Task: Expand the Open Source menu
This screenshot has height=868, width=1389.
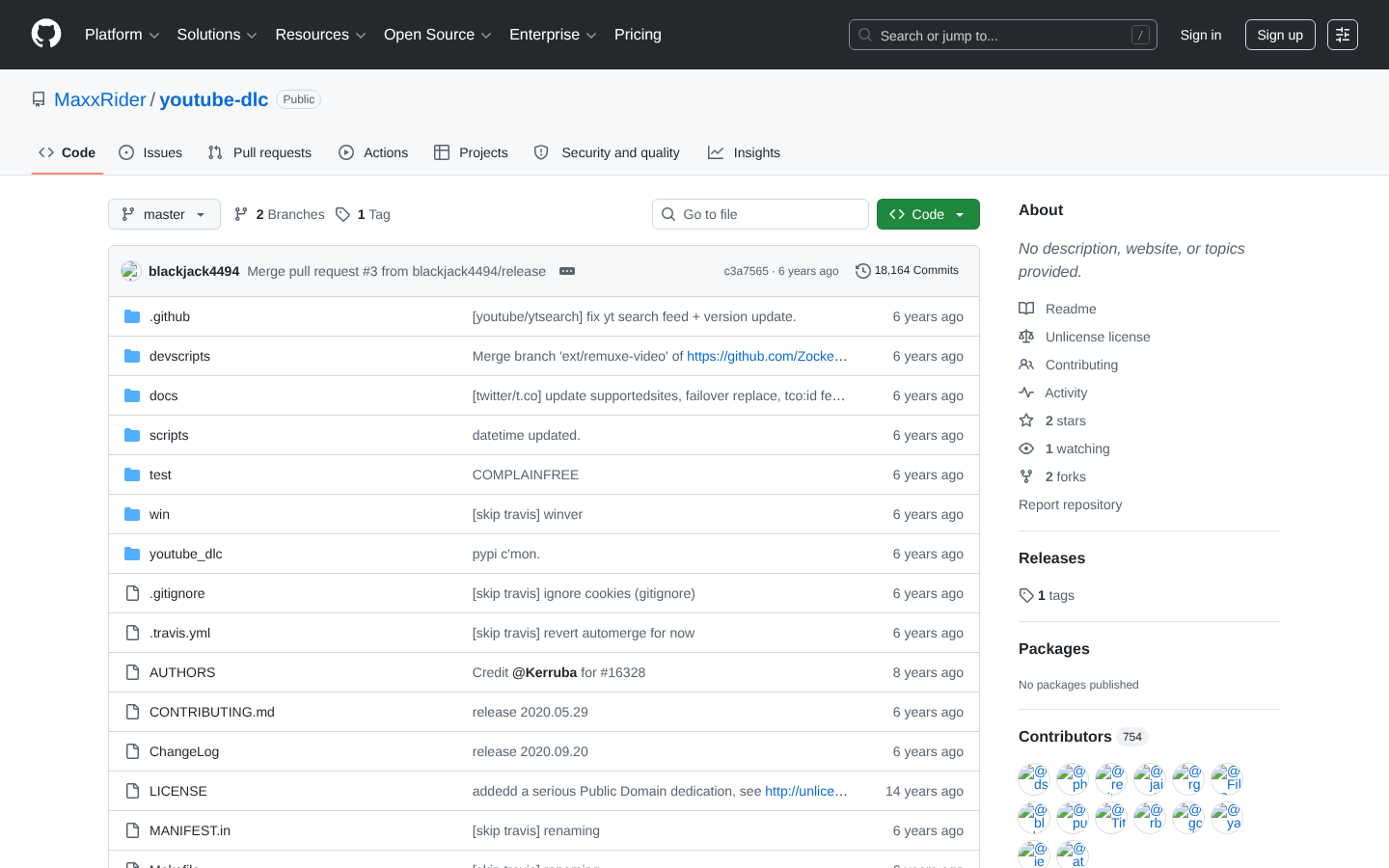Action: point(438,35)
